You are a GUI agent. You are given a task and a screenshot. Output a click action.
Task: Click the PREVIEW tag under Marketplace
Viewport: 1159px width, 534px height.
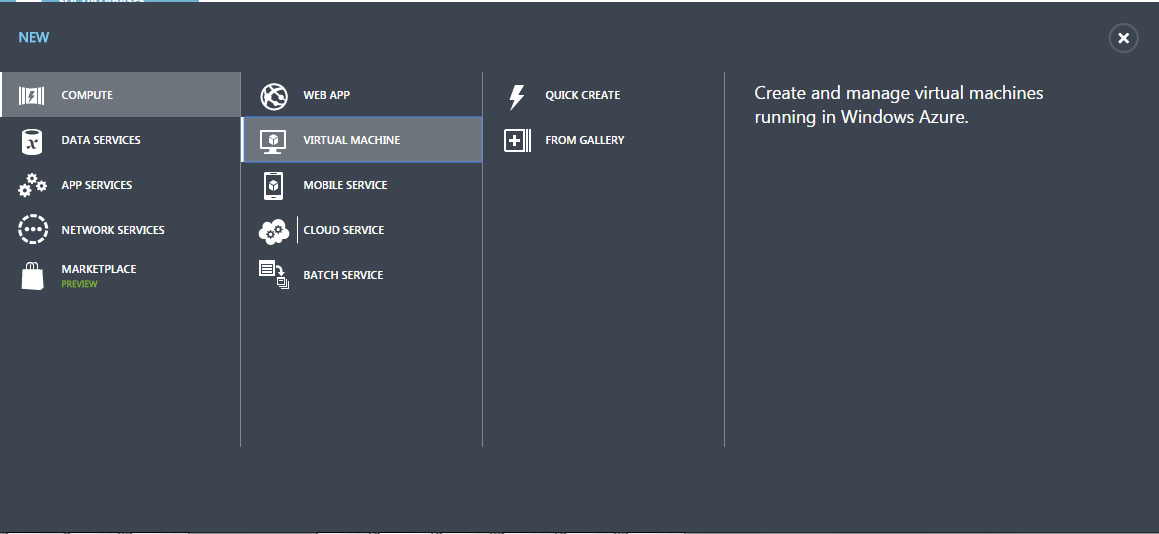coord(79,284)
